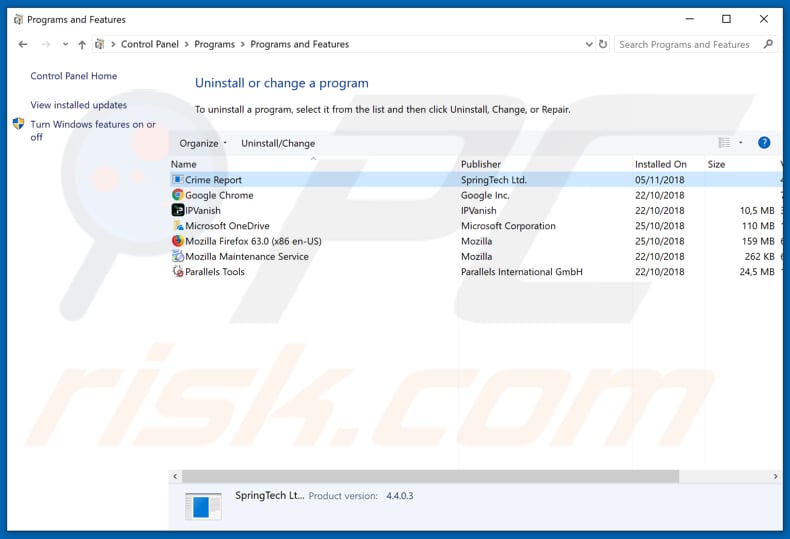The width and height of the screenshot is (790, 539).
Task: Click Parallels International GmbH publisher cell
Action: [521, 272]
